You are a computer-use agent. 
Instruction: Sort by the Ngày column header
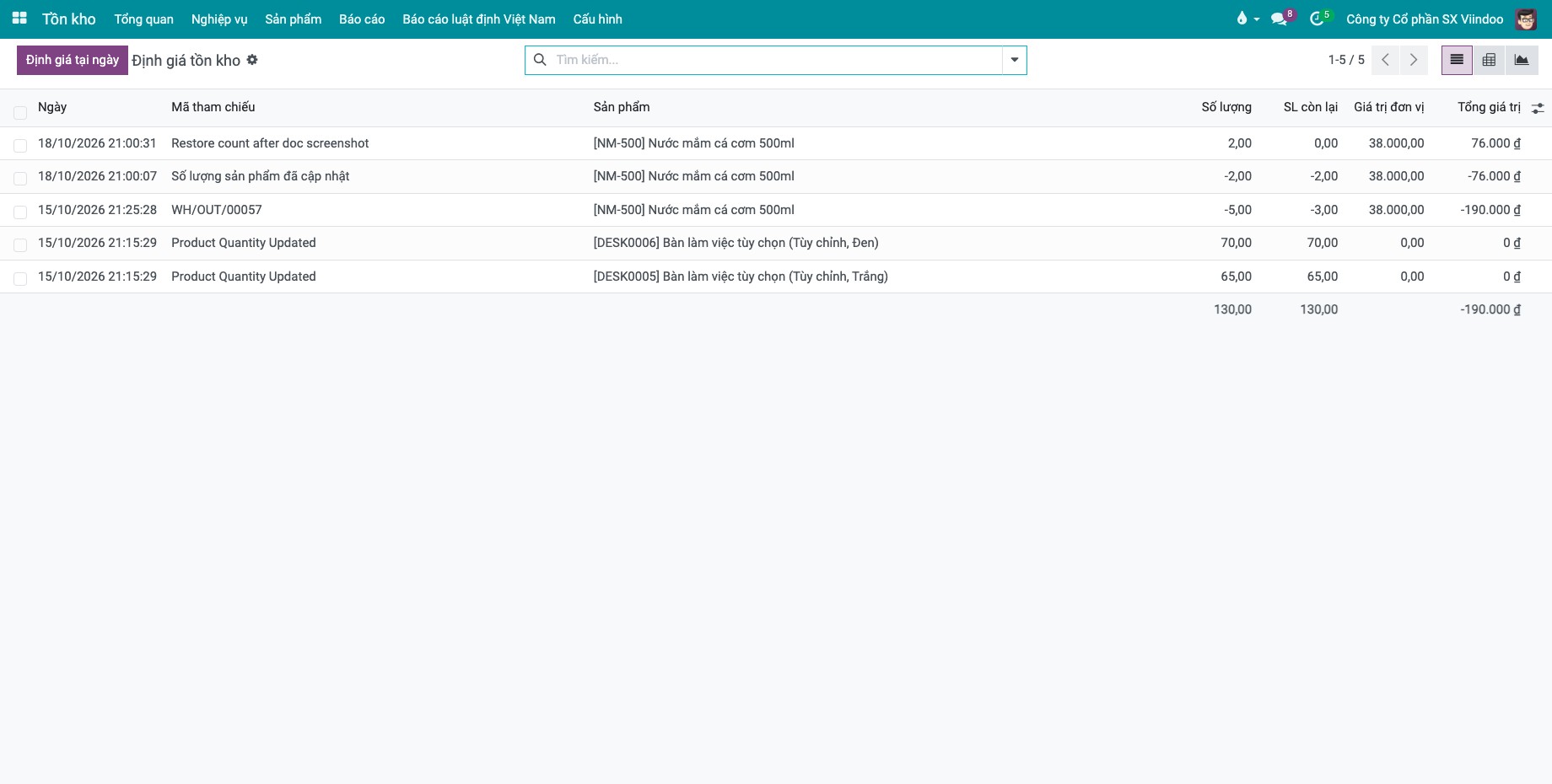coord(52,107)
